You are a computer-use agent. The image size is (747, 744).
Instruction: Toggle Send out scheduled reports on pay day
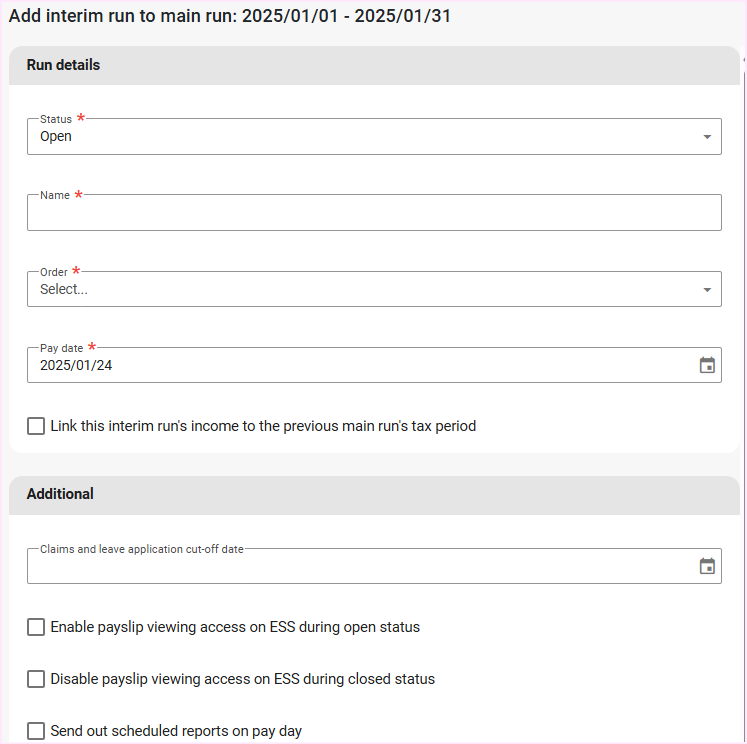tap(36, 731)
